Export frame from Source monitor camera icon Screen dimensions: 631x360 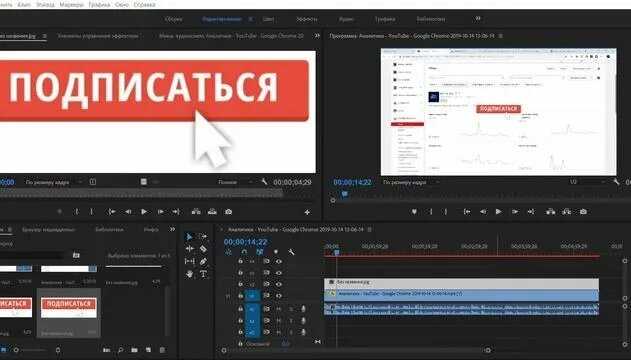pyautogui.click(x=229, y=212)
